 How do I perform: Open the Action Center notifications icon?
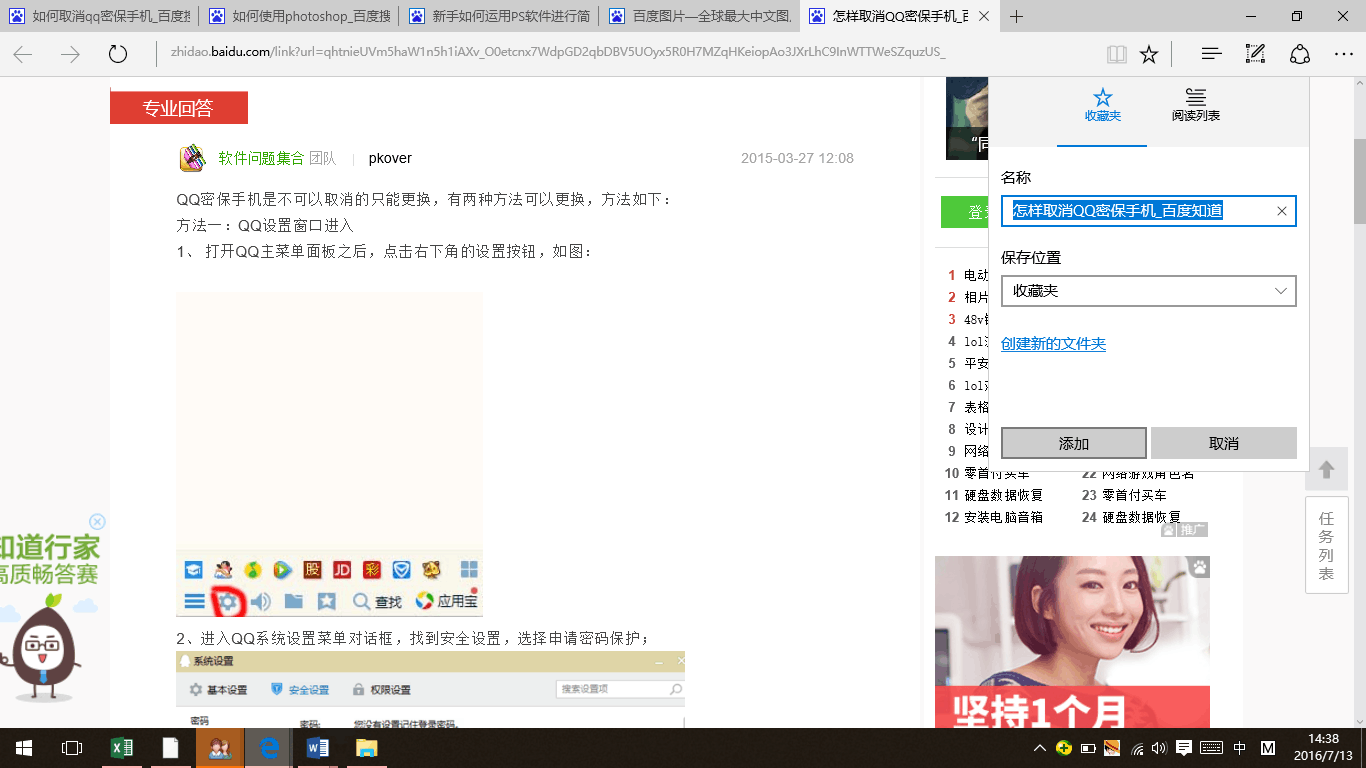[1184, 748]
